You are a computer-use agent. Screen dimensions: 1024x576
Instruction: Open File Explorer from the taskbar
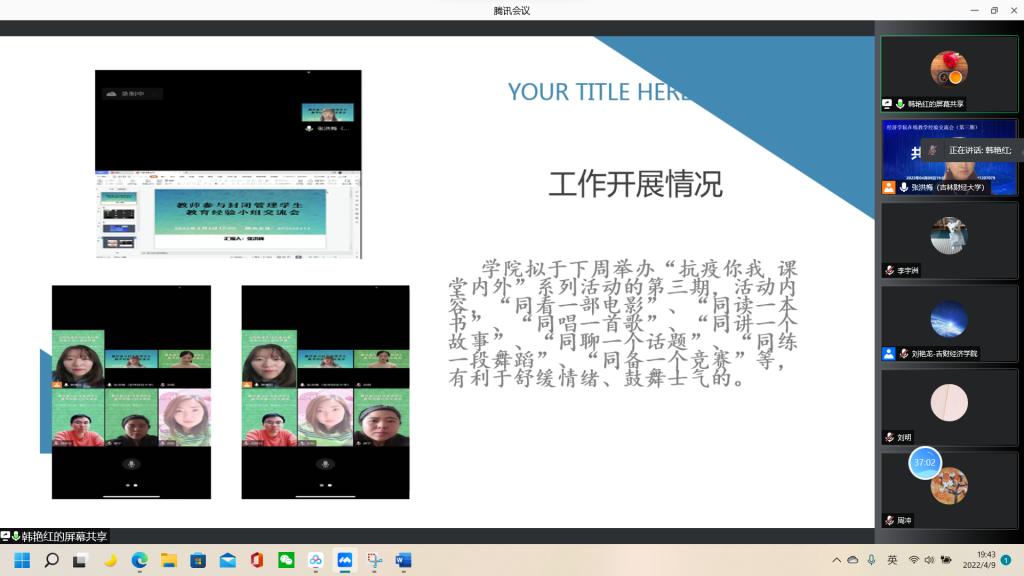pyautogui.click(x=169, y=560)
